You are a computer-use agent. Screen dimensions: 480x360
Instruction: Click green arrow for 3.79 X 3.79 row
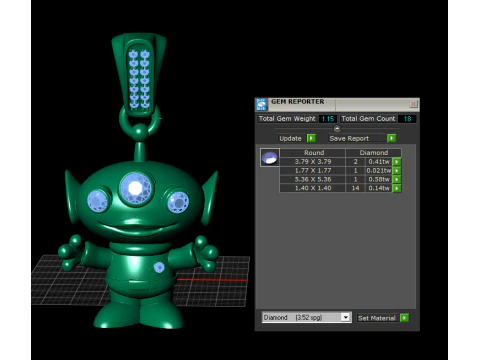click(x=397, y=162)
